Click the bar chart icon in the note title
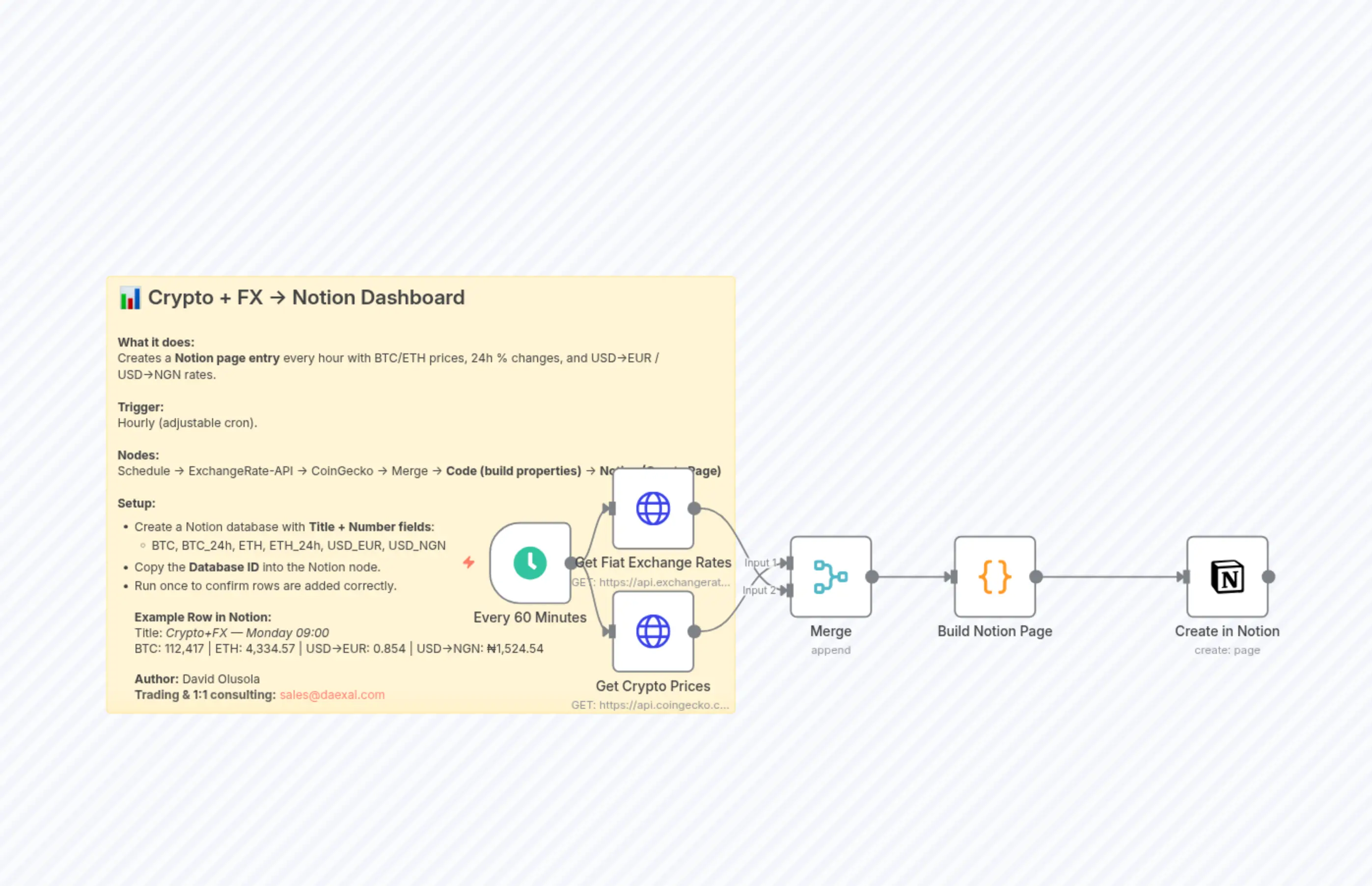 pos(131,297)
